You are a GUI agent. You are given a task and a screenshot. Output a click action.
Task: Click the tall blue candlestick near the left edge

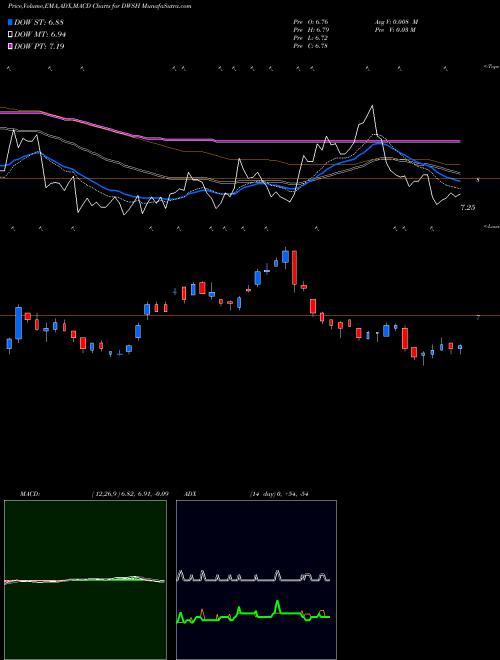click(19, 323)
